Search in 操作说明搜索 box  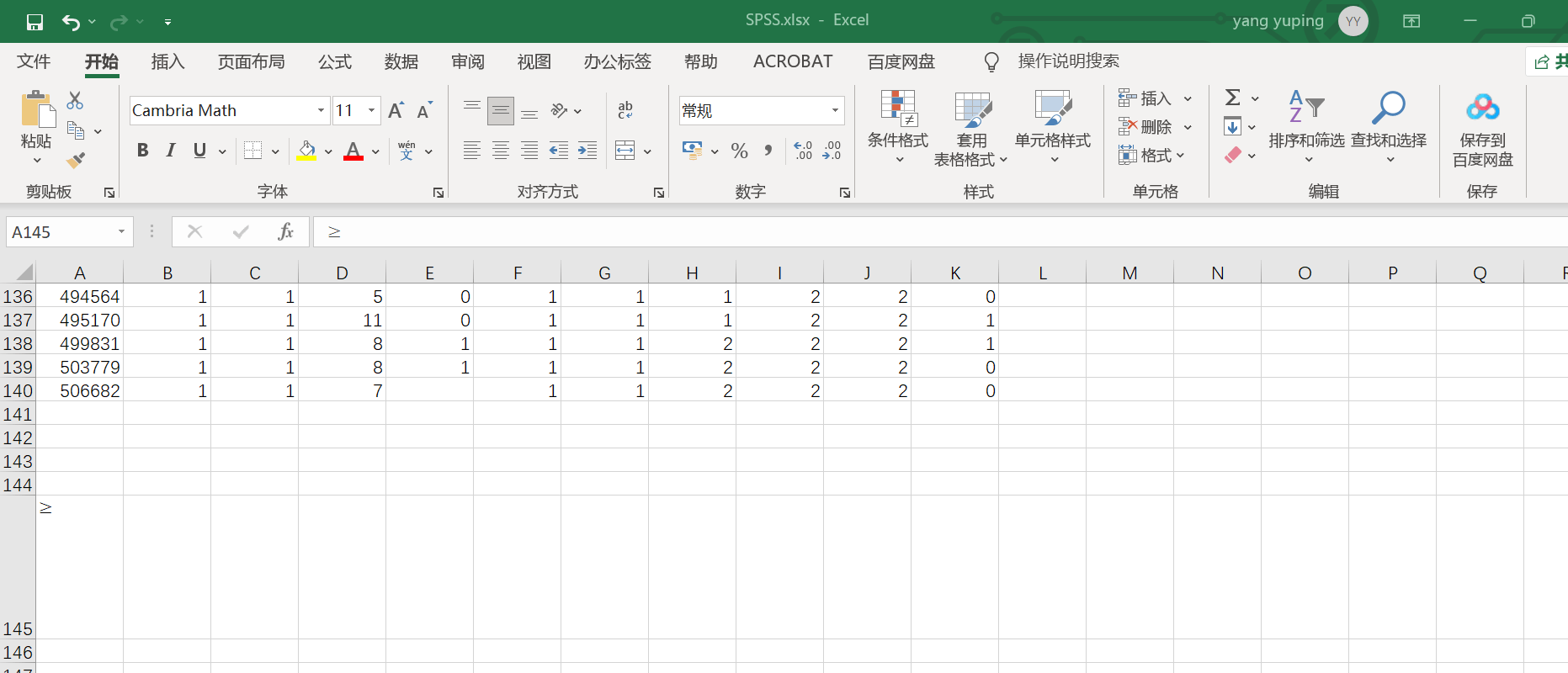1068,61
